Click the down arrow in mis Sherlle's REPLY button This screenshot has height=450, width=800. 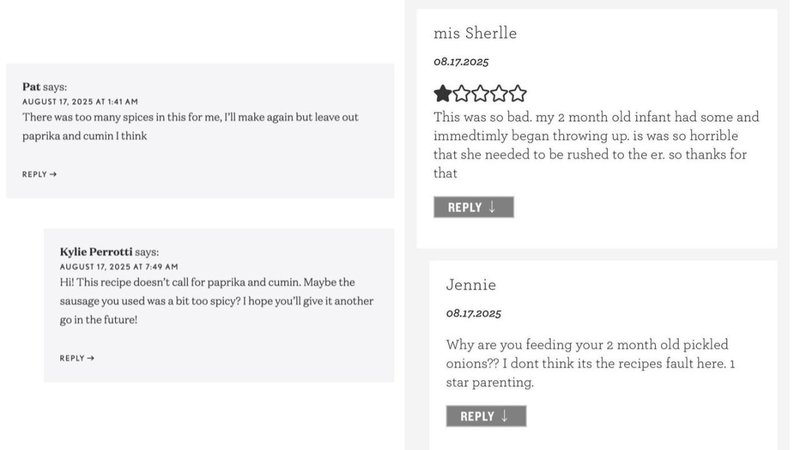(493, 207)
